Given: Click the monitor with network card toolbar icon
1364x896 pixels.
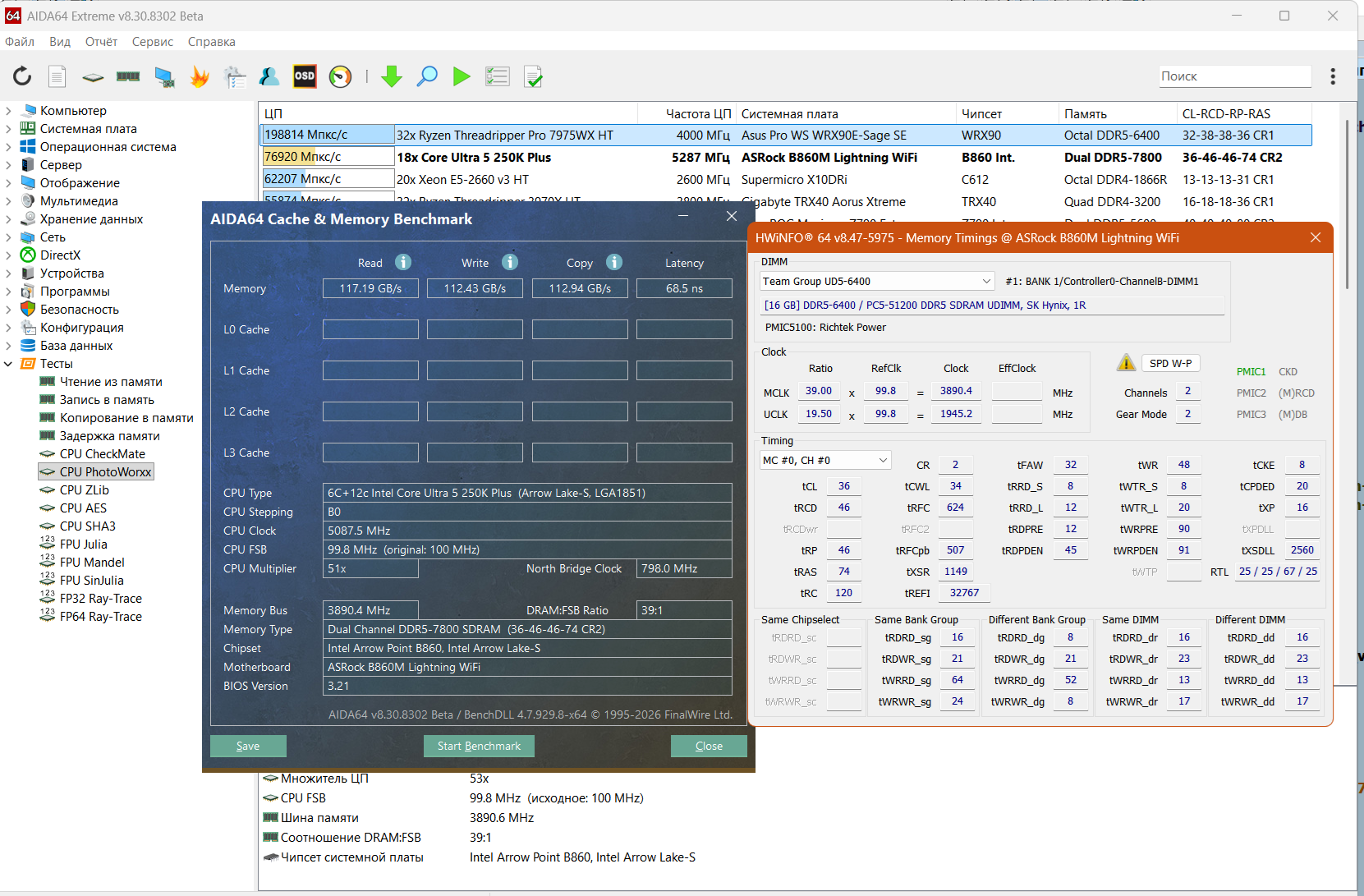Looking at the screenshot, I should (164, 76).
